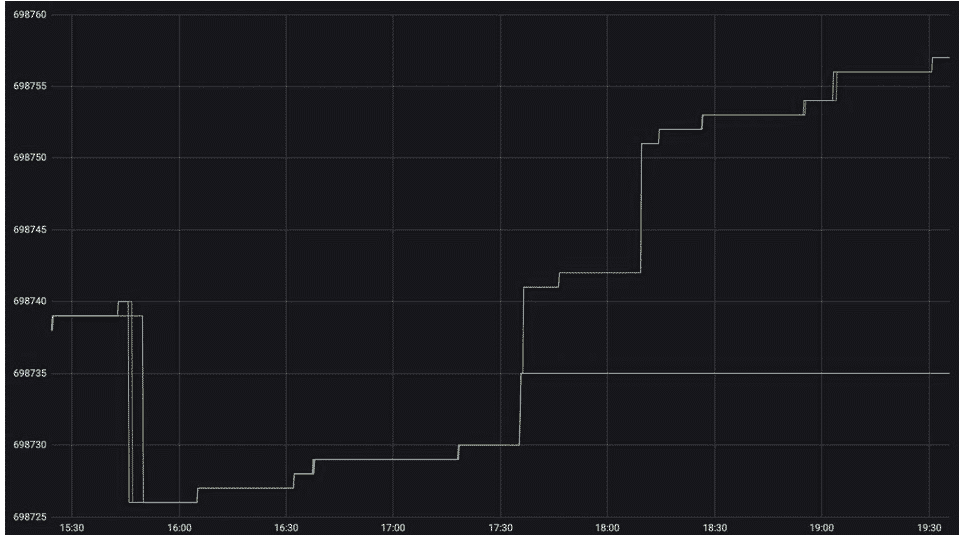
Task: Click the 15:30 time axis label
Action: (72, 528)
